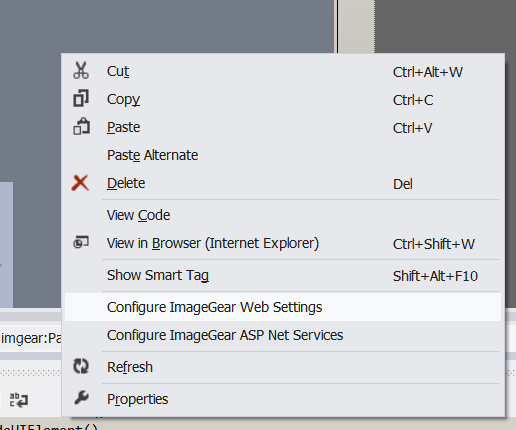Click the imgear tag in breadcrumb bar

31,338
